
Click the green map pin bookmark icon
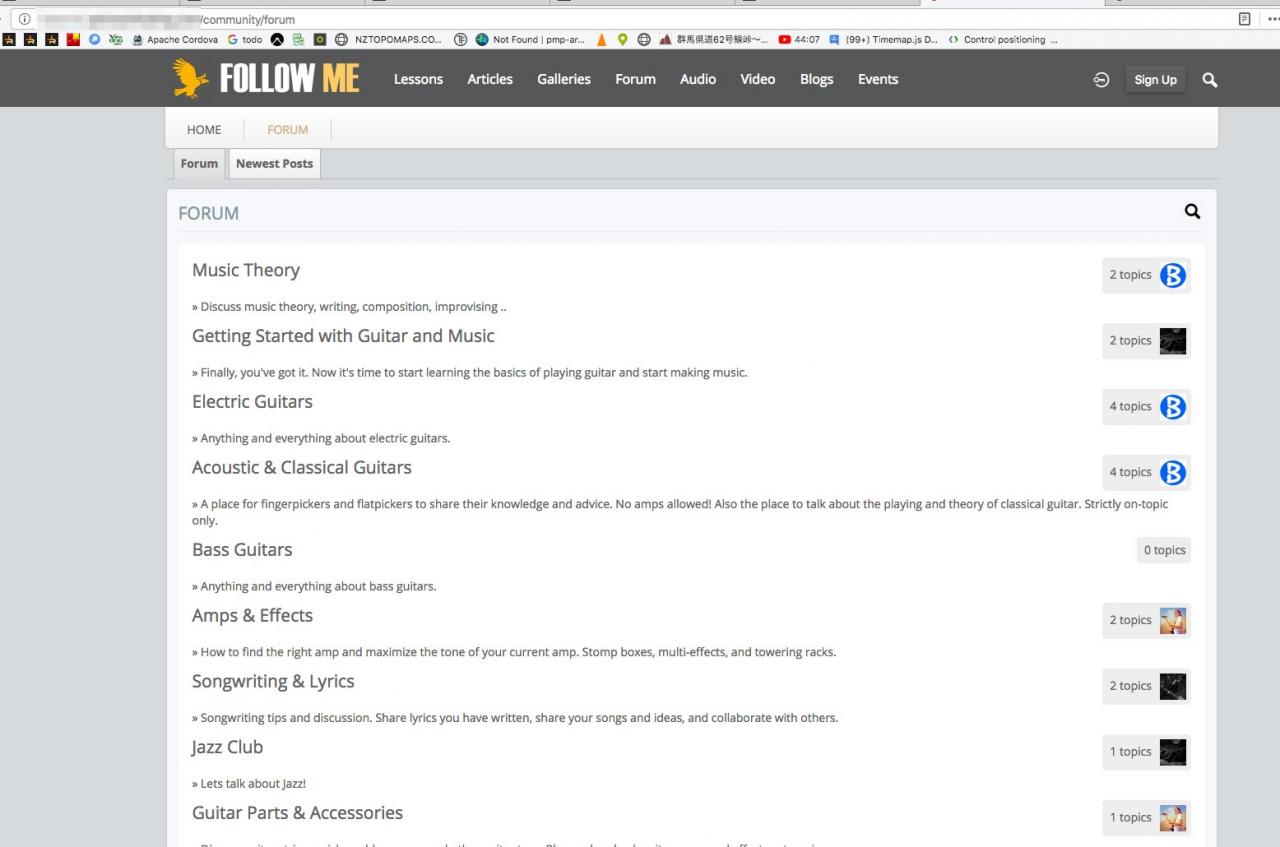tap(623, 40)
